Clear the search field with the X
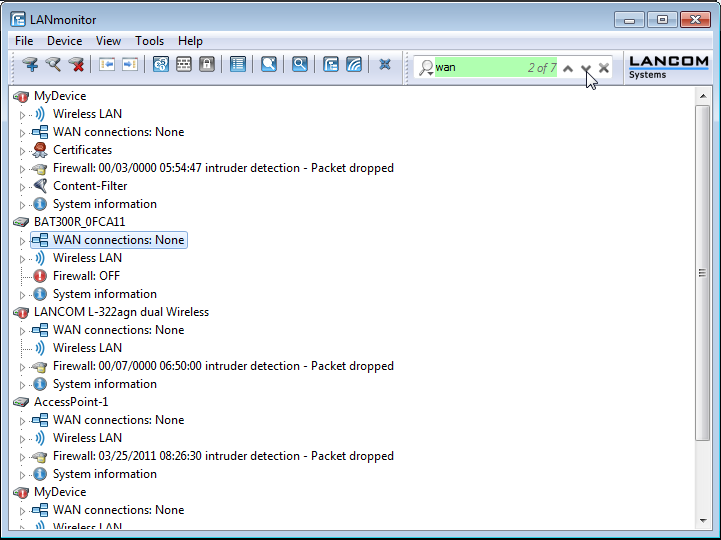The width and height of the screenshot is (721, 540). 605,68
